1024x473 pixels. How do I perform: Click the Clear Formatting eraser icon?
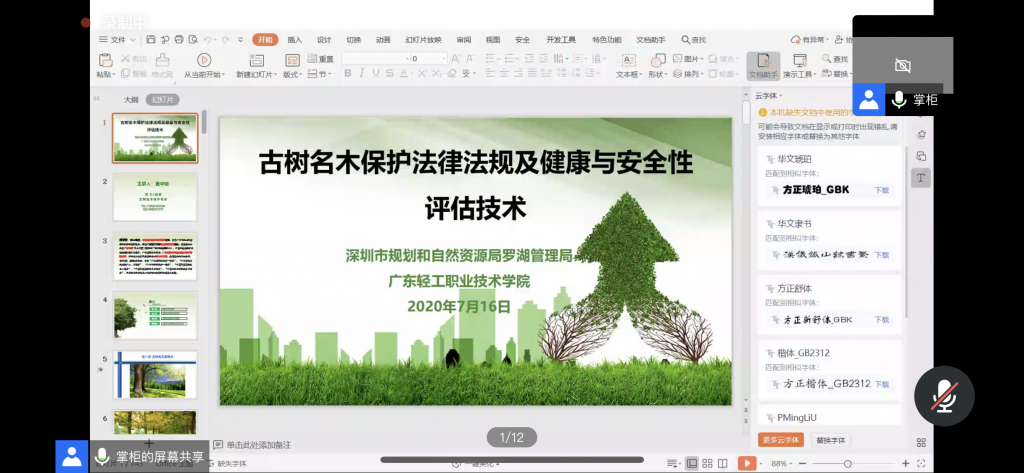[453, 74]
